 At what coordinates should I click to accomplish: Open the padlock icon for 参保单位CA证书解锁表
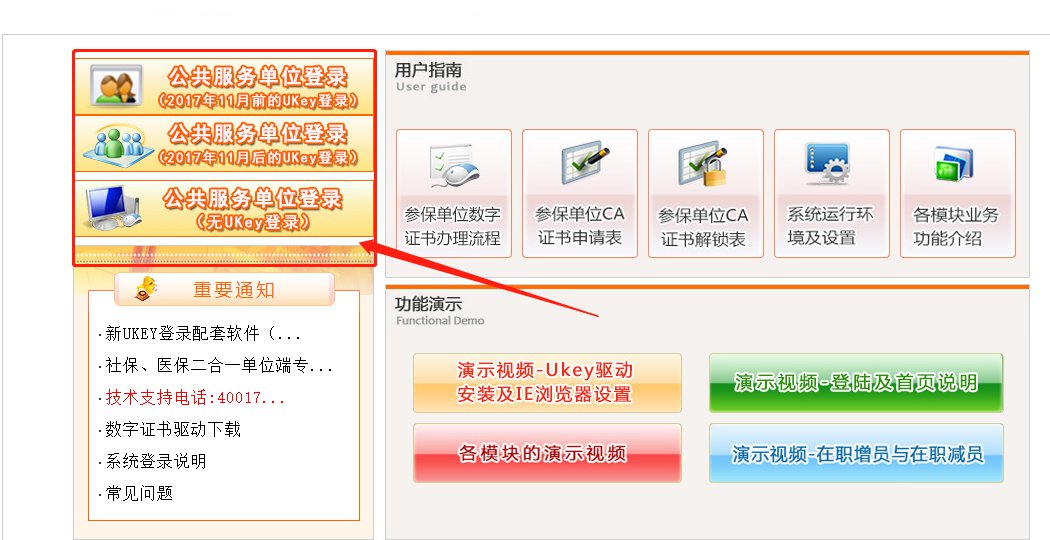click(705, 164)
